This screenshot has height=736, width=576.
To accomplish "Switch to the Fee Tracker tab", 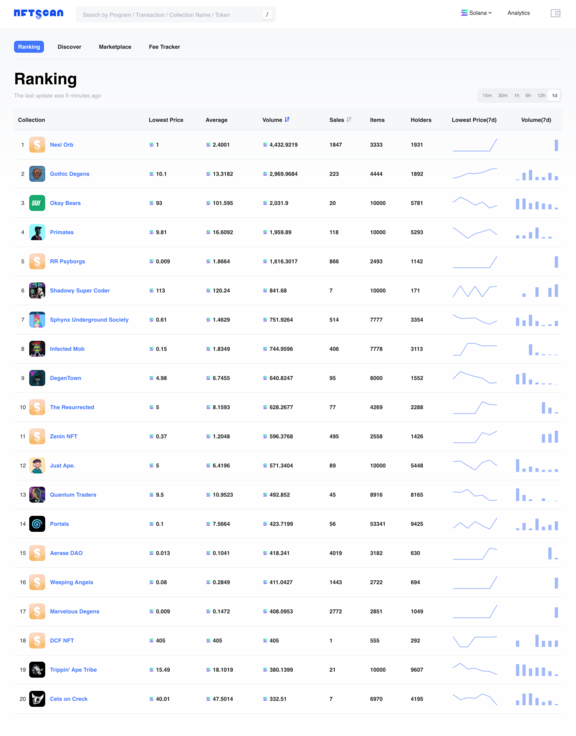I will tap(164, 47).
